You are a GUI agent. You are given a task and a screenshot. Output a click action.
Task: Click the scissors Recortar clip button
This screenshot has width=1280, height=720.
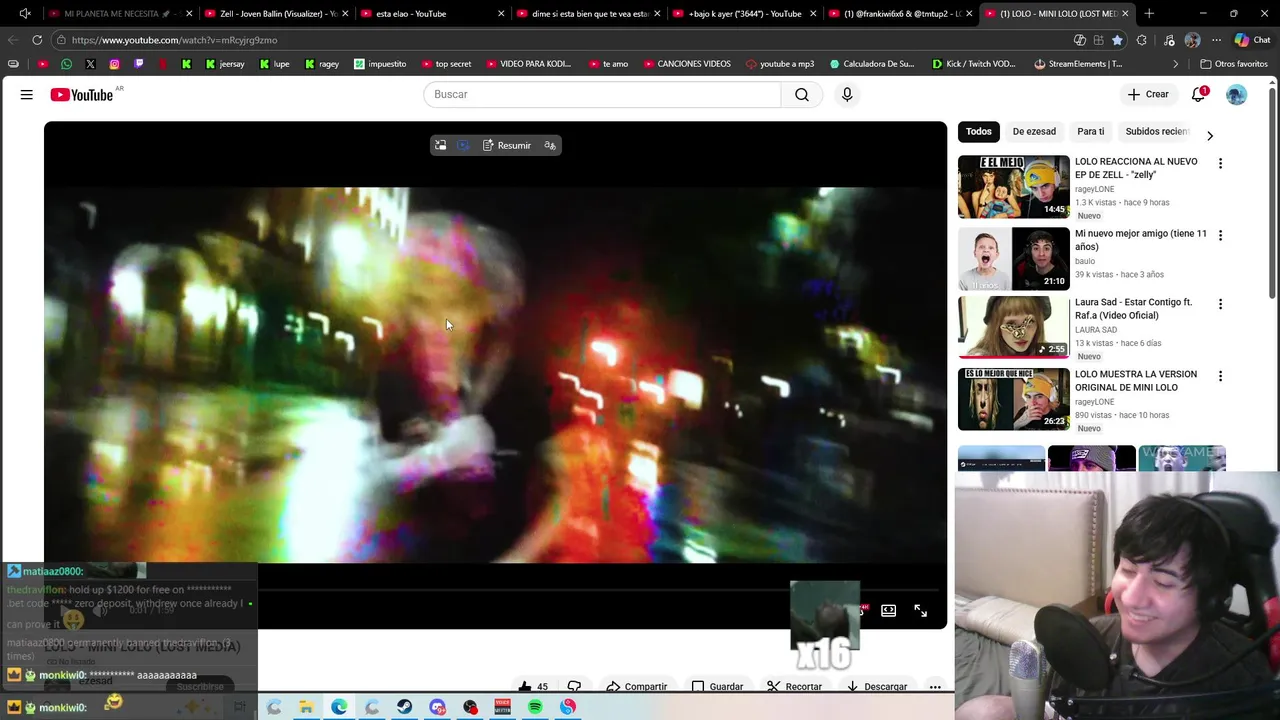coord(794,687)
